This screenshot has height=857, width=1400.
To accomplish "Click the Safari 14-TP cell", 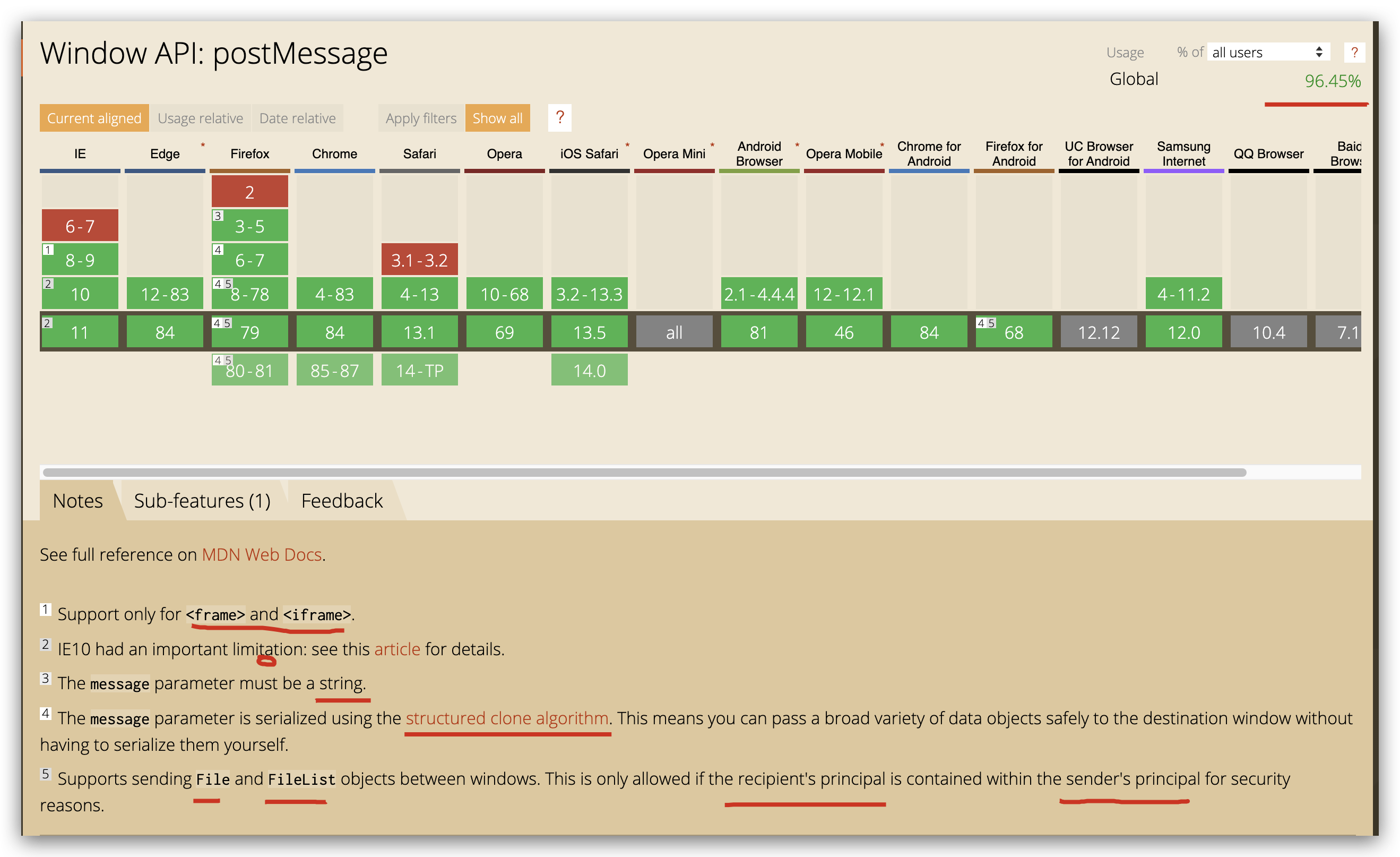I will 420,370.
